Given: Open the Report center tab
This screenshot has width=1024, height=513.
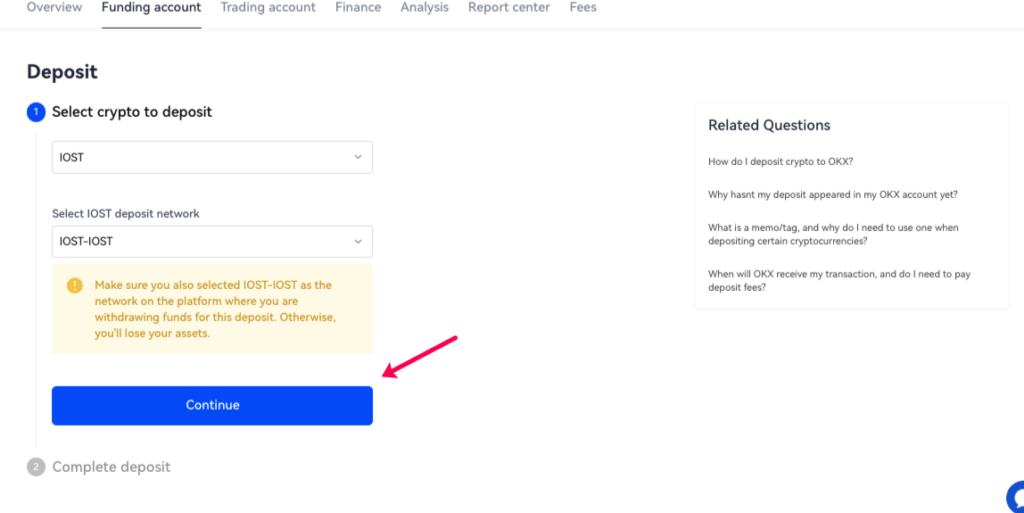Looking at the screenshot, I should tap(509, 7).
